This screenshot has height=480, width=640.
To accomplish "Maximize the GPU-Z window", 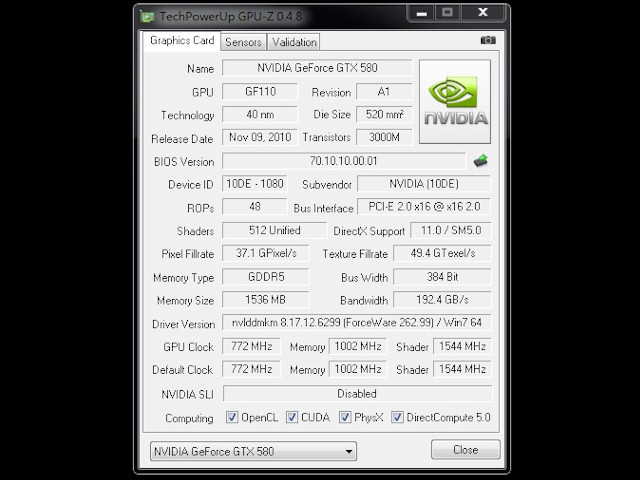I will pyautogui.click(x=448, y=13).
